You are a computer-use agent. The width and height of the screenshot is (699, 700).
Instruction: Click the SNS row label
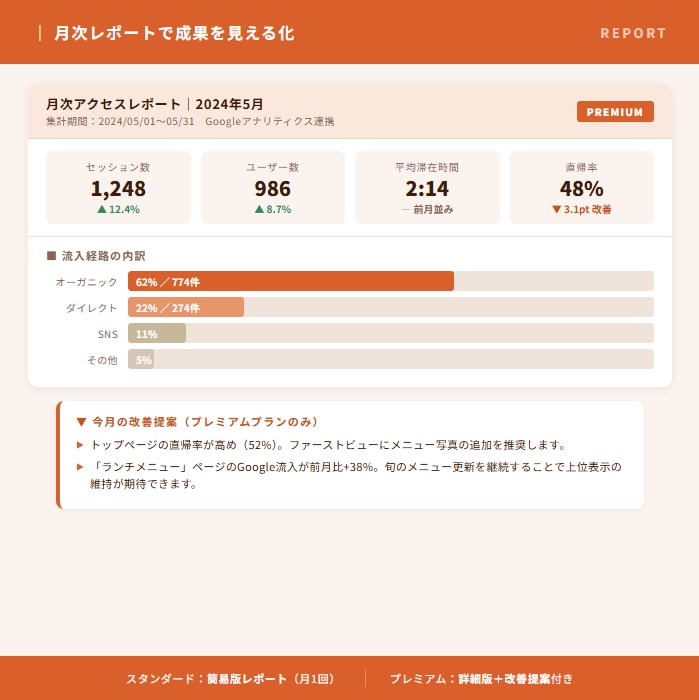108,334
